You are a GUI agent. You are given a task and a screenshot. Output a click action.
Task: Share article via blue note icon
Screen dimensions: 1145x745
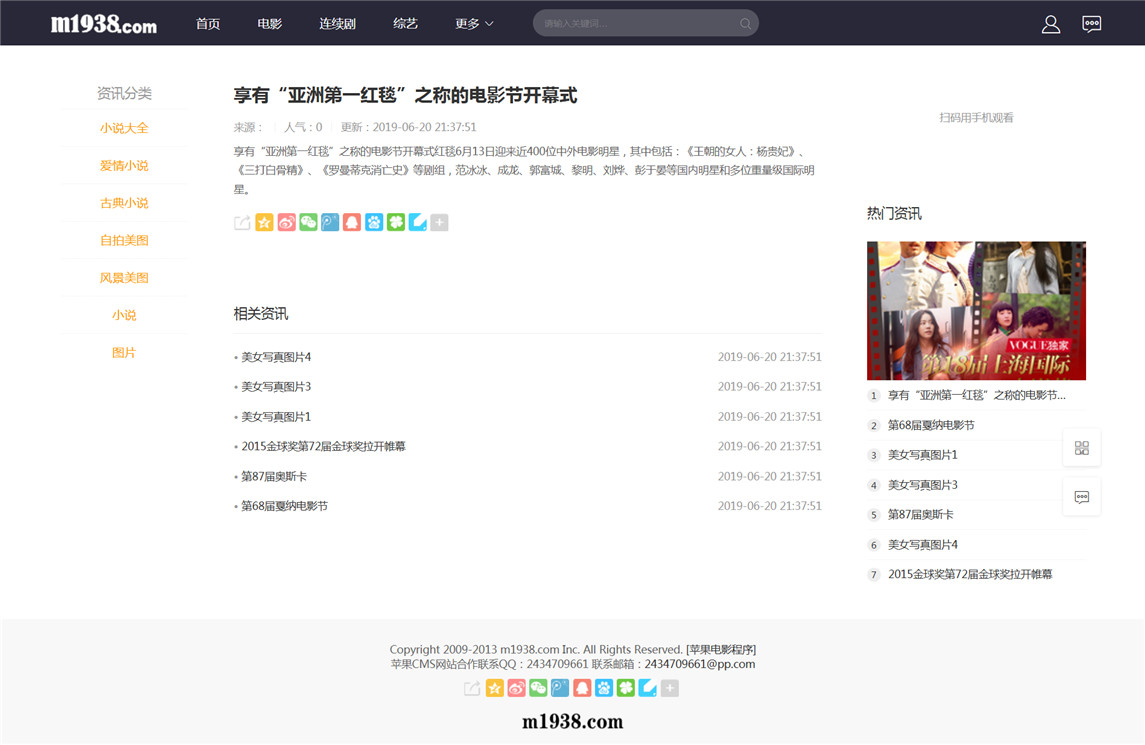(x=418, y=223)
